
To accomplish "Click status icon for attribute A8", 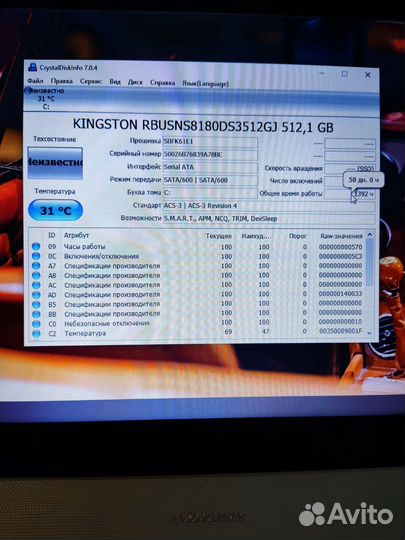I will tap(36, 275).
